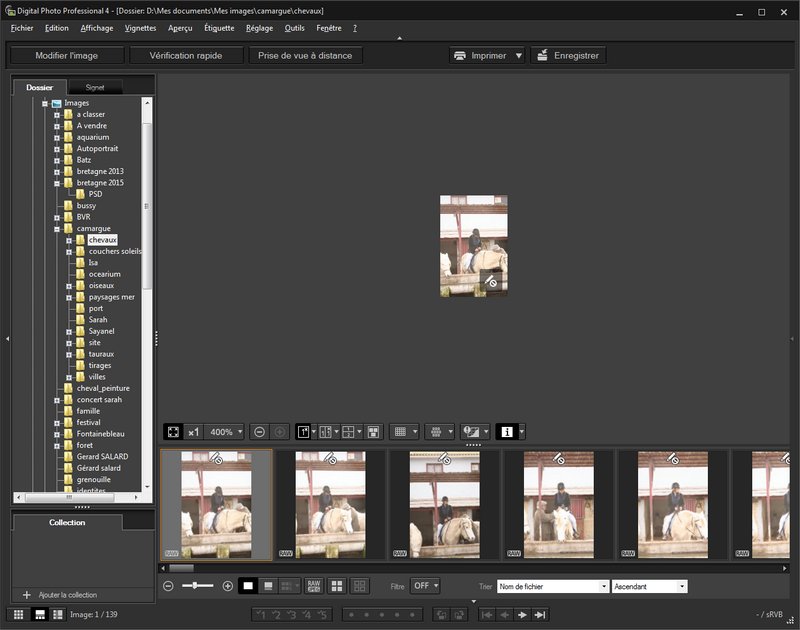
Task: Select the chevaux folder
Action: tap(103, 240)
